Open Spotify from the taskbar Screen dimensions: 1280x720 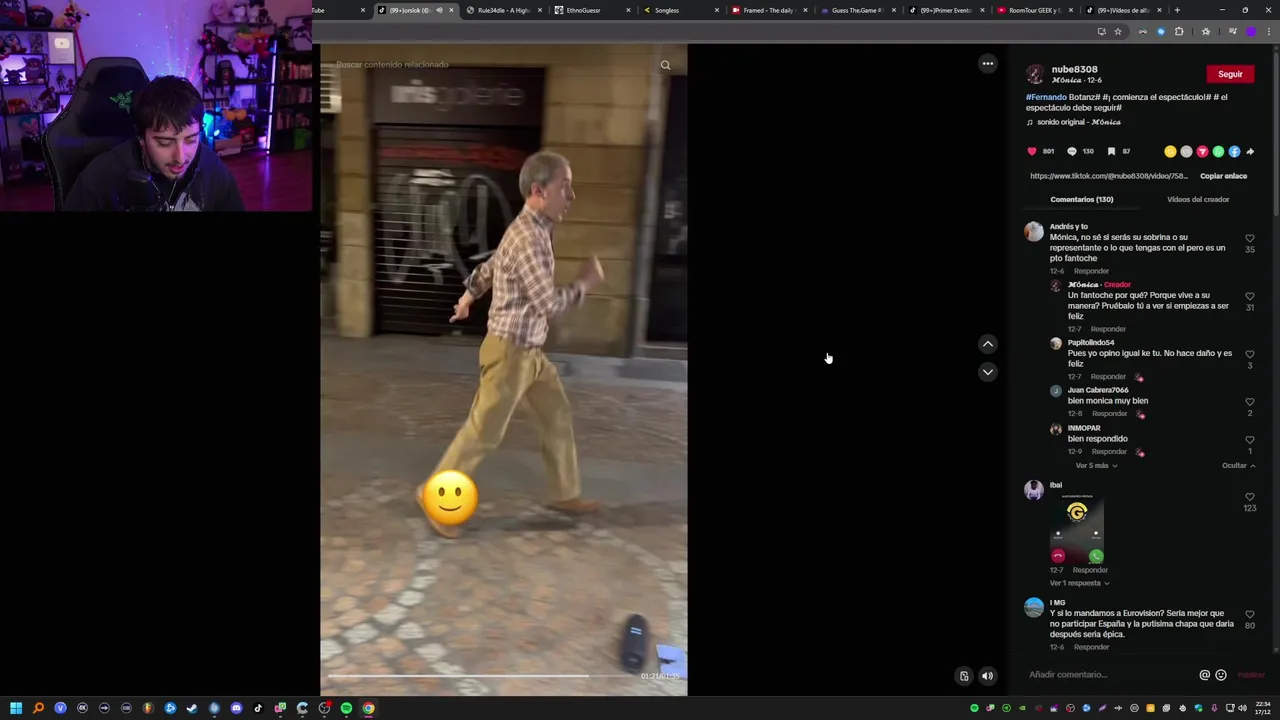[x=346, y=708]
